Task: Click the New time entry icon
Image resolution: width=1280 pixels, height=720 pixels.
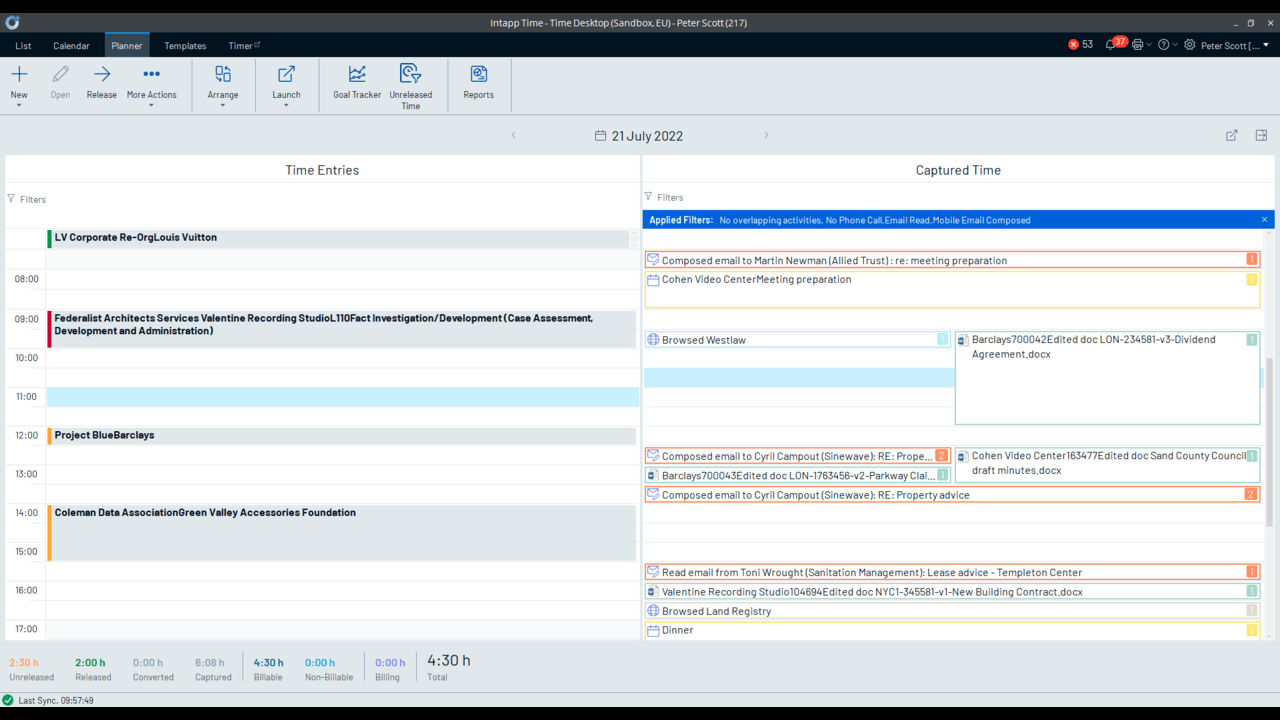Action: 19,74
